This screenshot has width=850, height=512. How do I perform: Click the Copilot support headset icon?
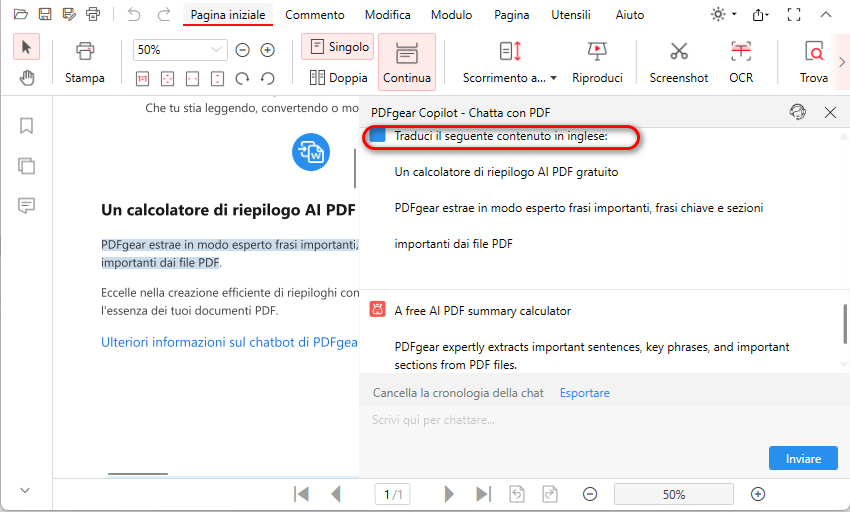797,112
